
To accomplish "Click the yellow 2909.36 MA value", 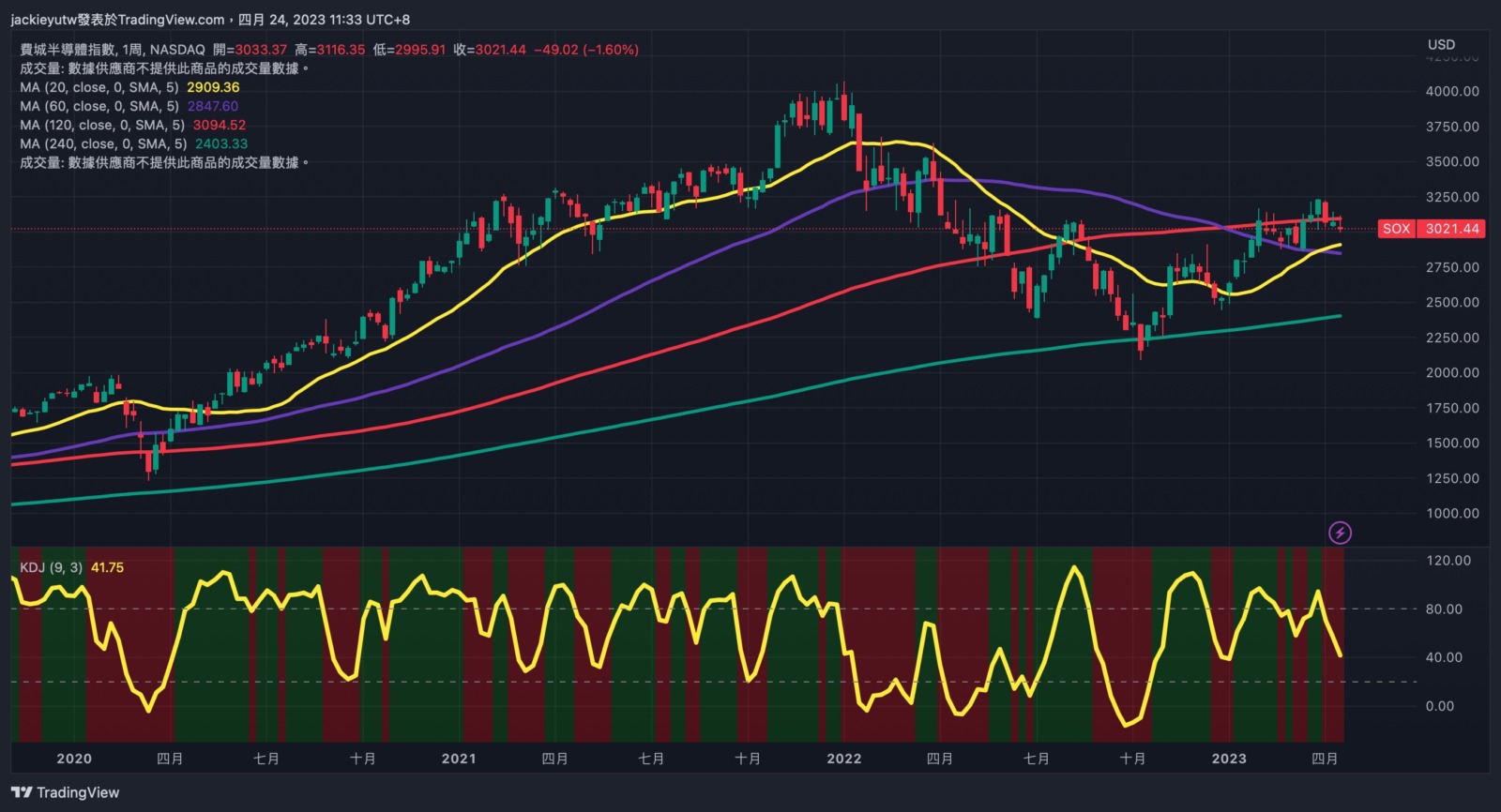I will pos(213,87).
